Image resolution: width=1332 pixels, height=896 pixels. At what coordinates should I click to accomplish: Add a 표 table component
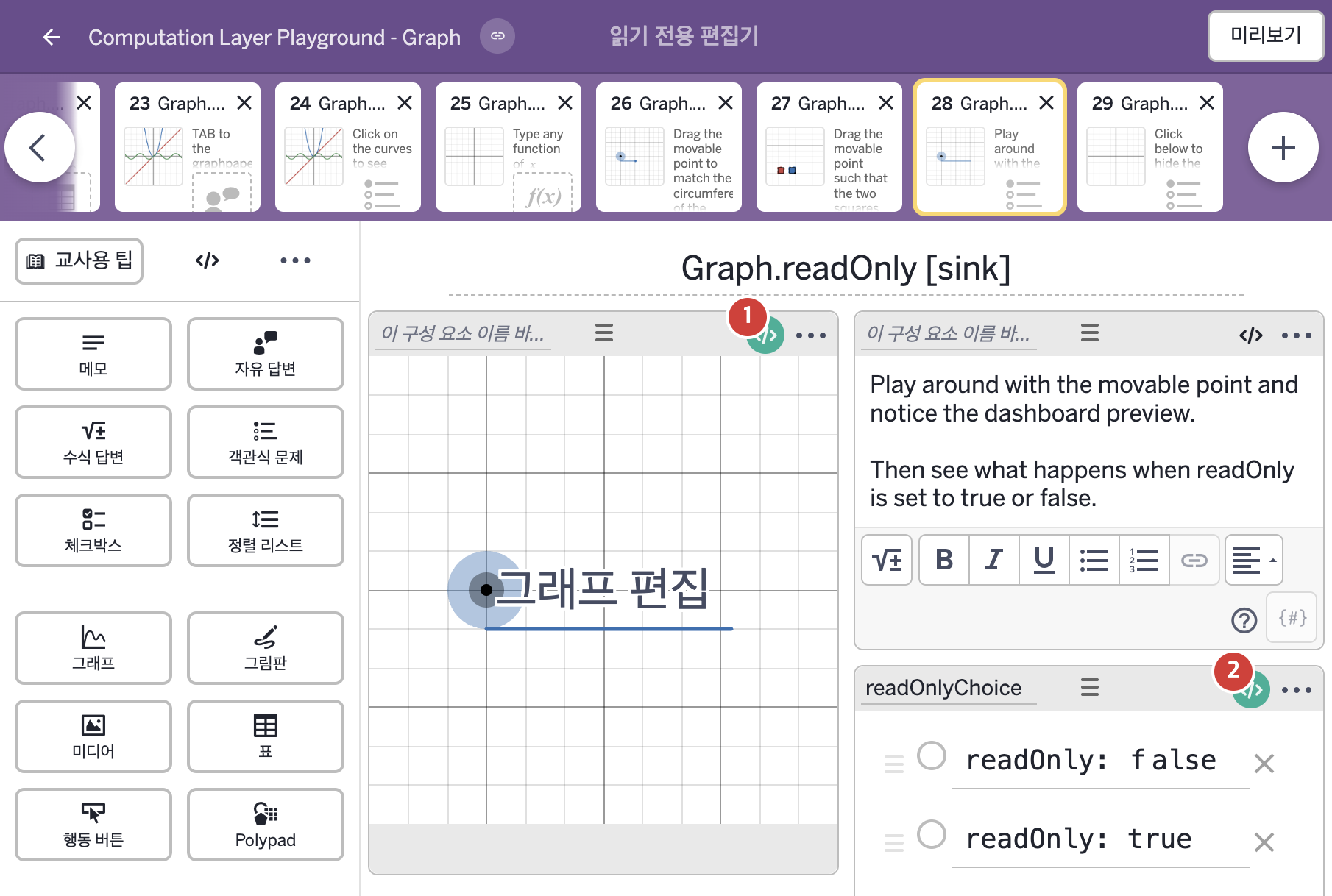[x=266, y=736]
